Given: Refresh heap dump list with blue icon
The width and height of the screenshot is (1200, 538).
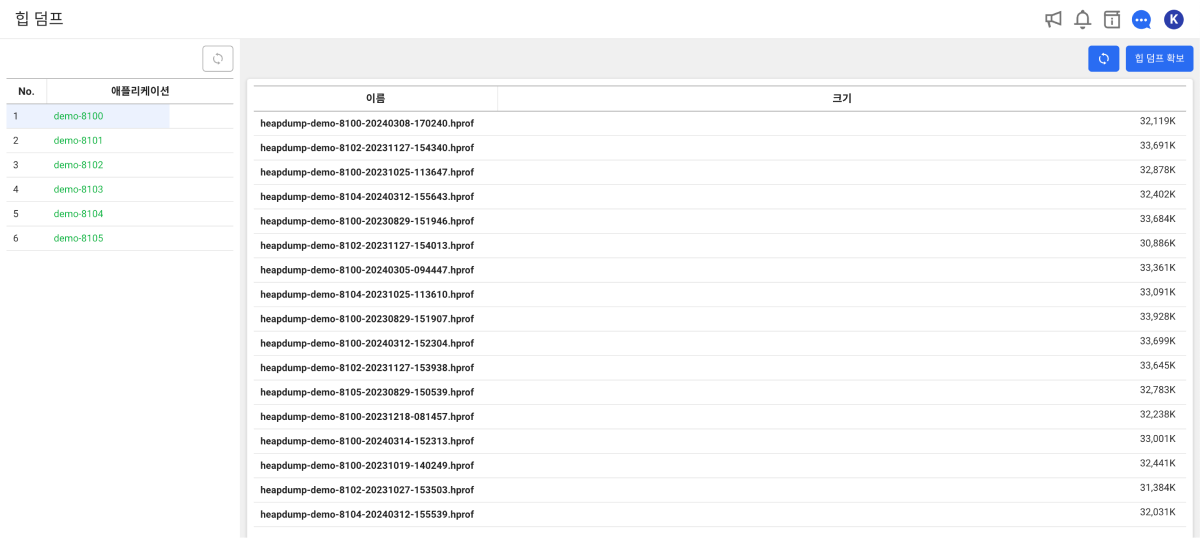Looking at the screenshot, I should (1104, 59).
